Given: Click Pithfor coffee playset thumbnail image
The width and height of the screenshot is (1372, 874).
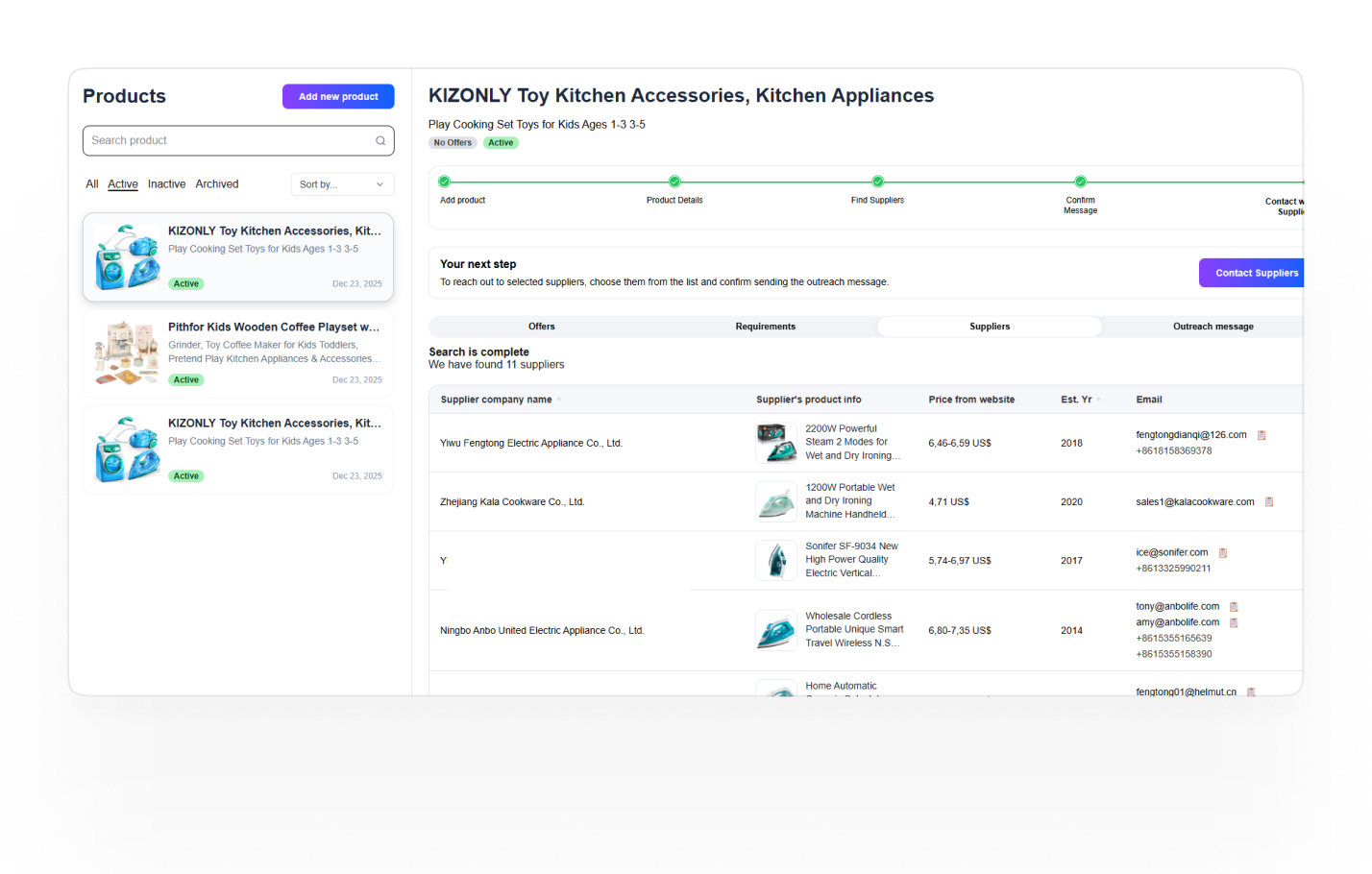Looking at the screenshot, I should [x=127, y=353].
